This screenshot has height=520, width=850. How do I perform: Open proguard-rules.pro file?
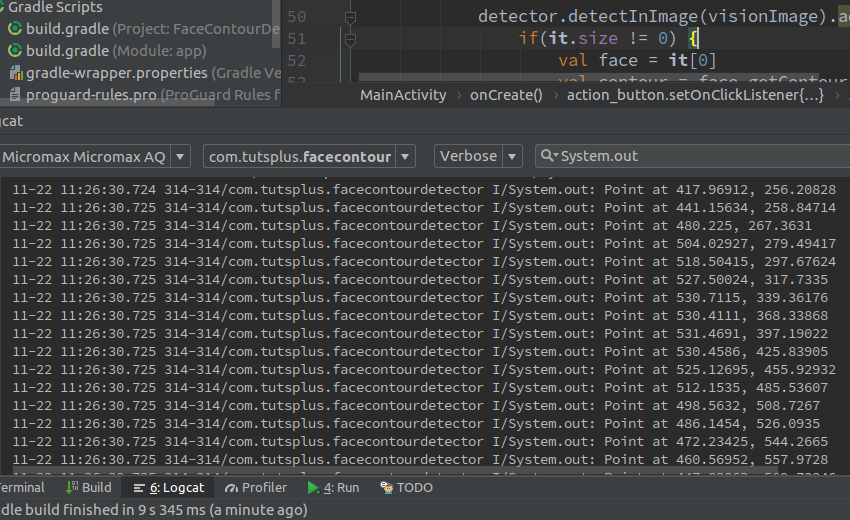(x=145, y=95)
